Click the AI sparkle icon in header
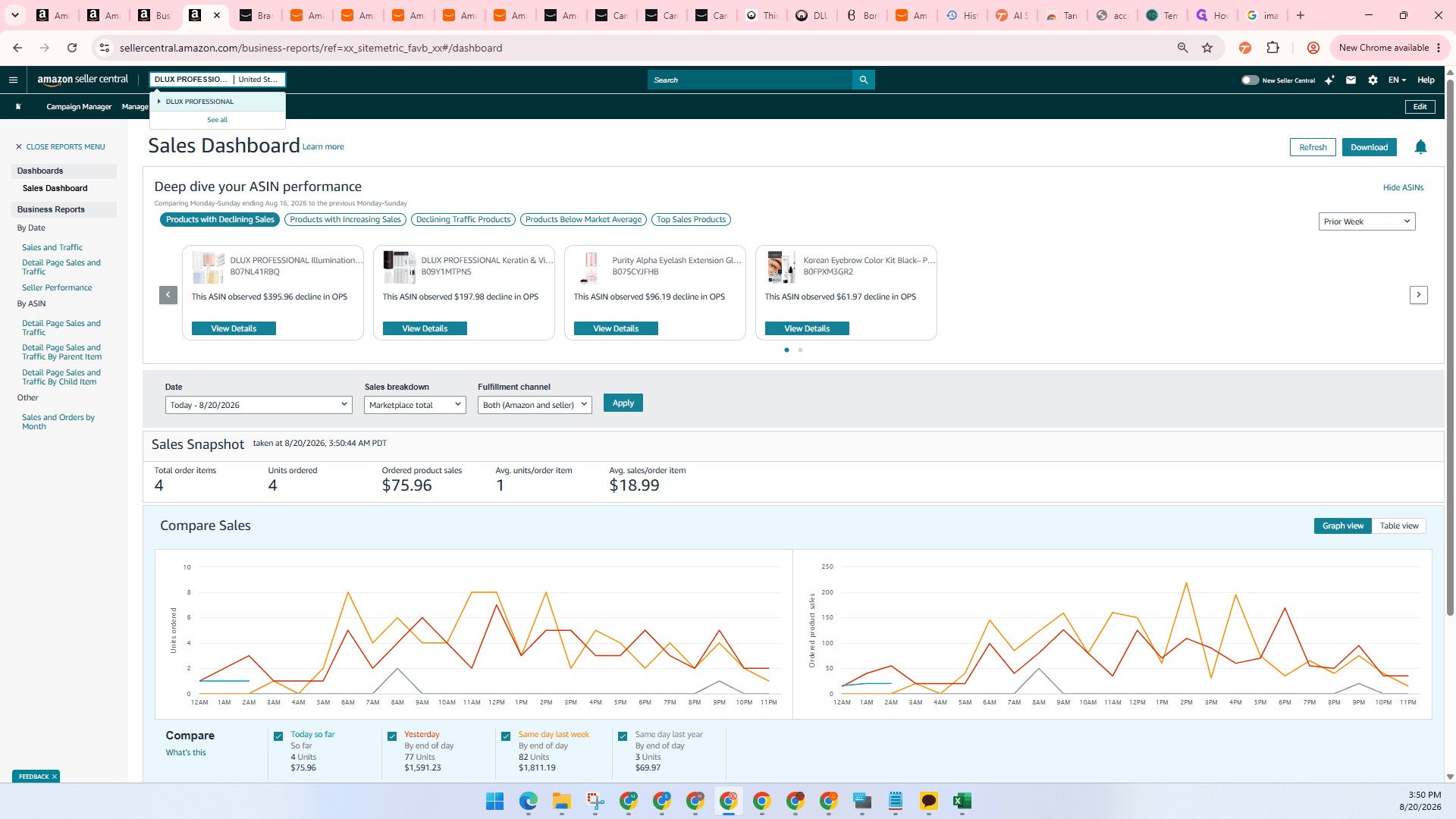The image size is (1456, 819). pyautogui.click(x=1329, y=80)
